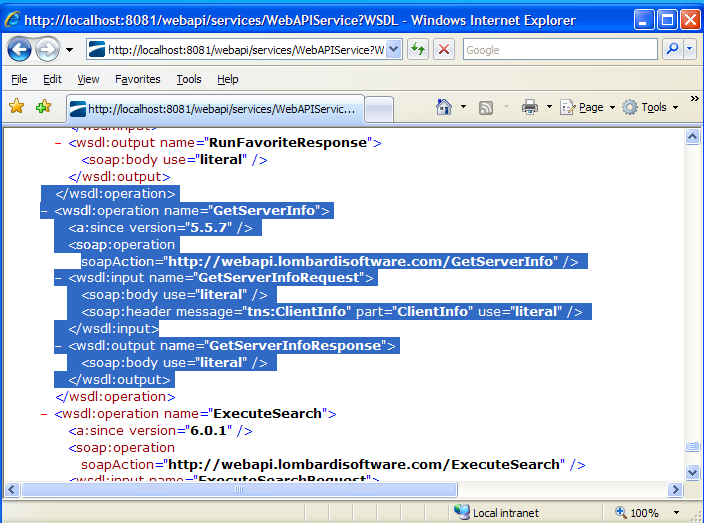Viewport: 704px width, 523px height.
Task: Open the Help menu
Action: point(228,79)
